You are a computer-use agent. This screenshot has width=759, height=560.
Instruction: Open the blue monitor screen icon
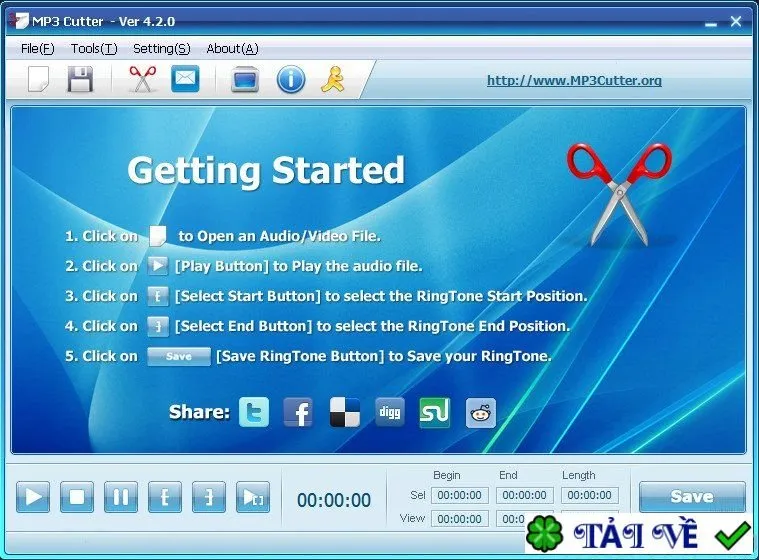click(x=245, y=79)
